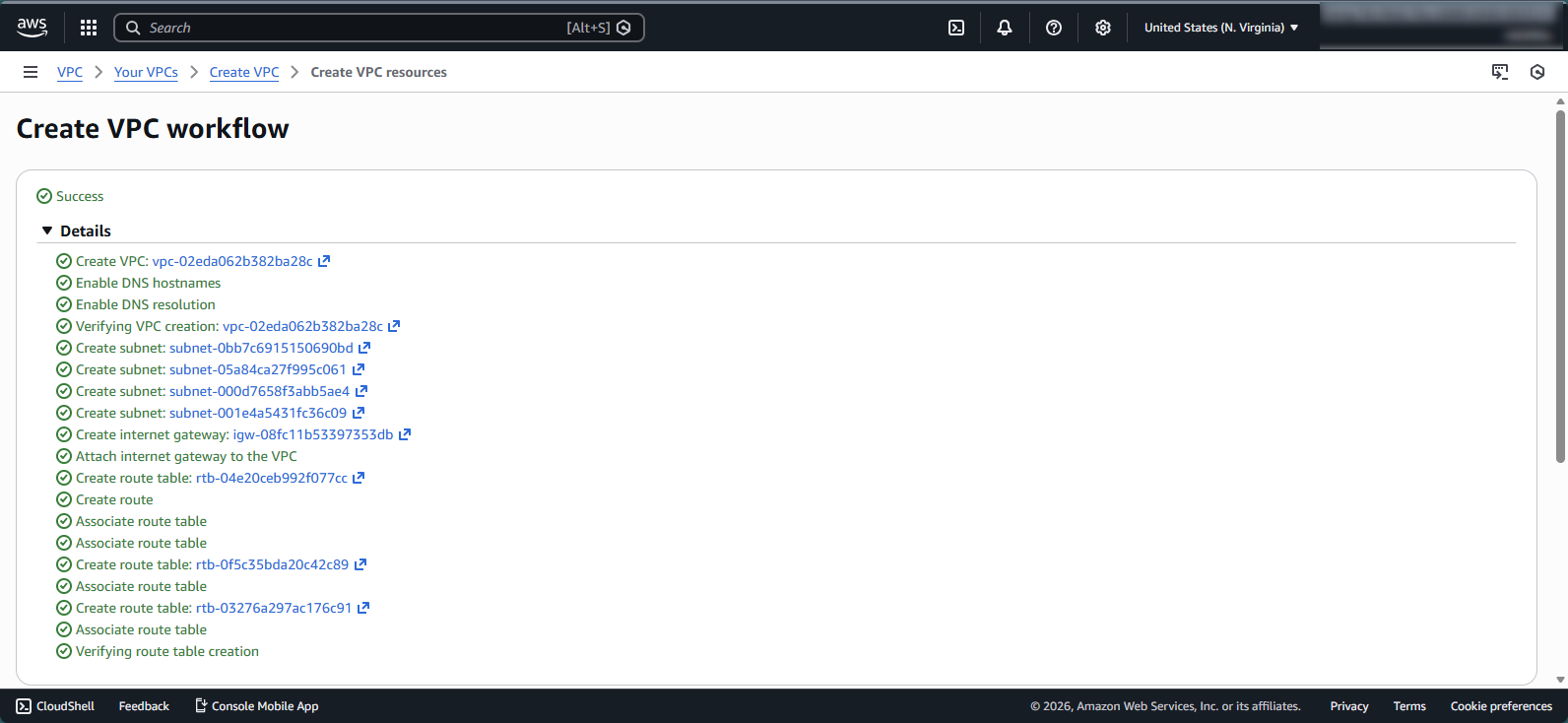Open the AWS home logo
The width and height of the screenshot is (1568, 723).
point(32,28)
